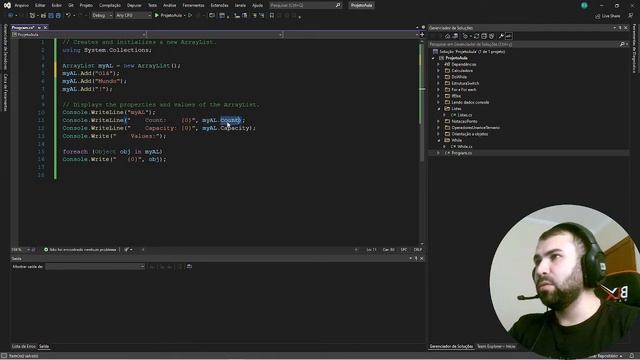Open the Ferramentas menu
Viewport: 640px width, 360px height.
[x=193, y=5]
